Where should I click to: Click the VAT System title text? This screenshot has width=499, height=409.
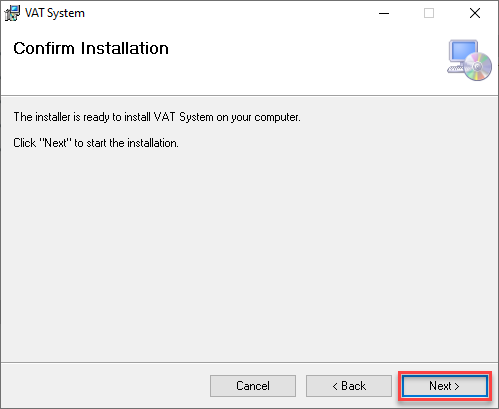55,13
